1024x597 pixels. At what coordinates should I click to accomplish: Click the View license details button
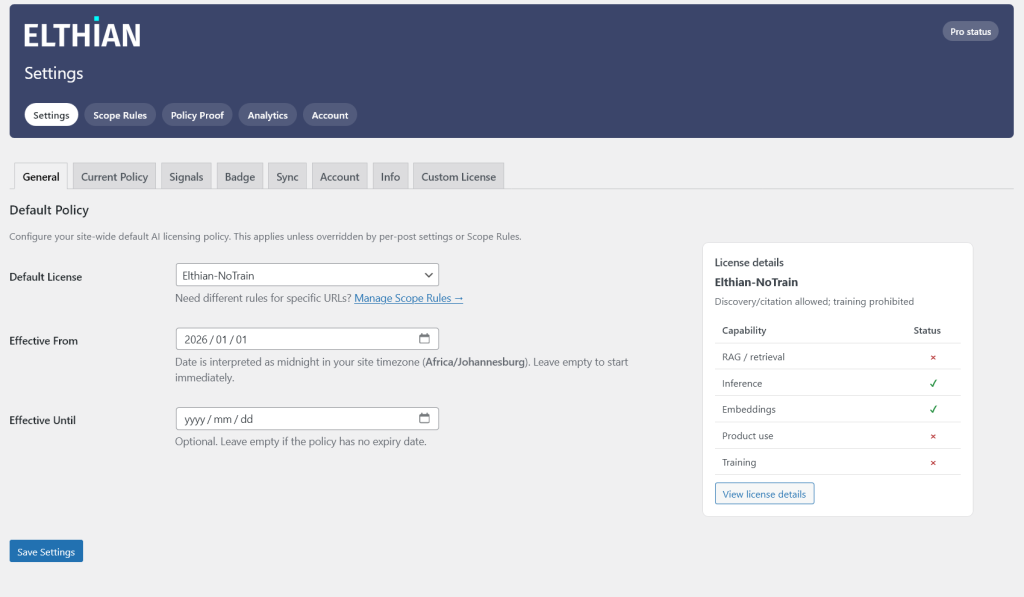[x=764, y=494]
